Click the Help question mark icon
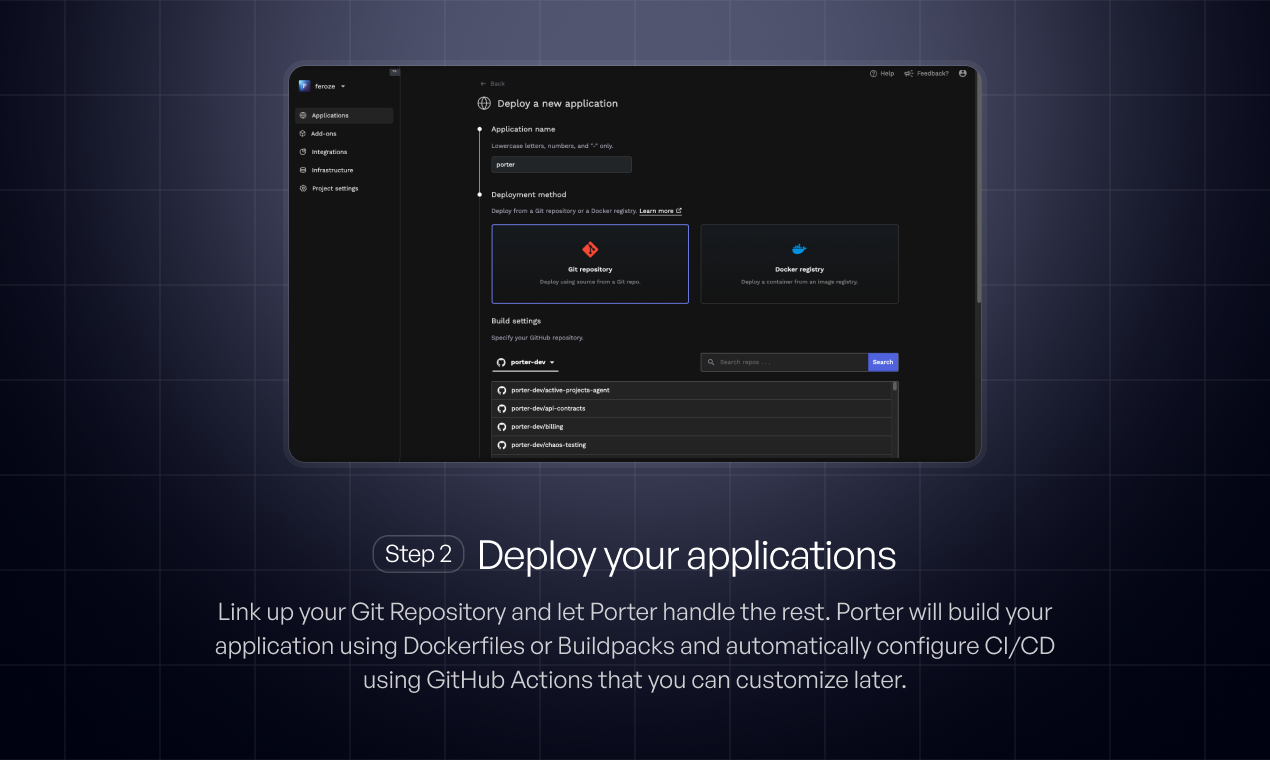Image resolution: width=1270 pixels, height=760 pixels. (873, 73)
